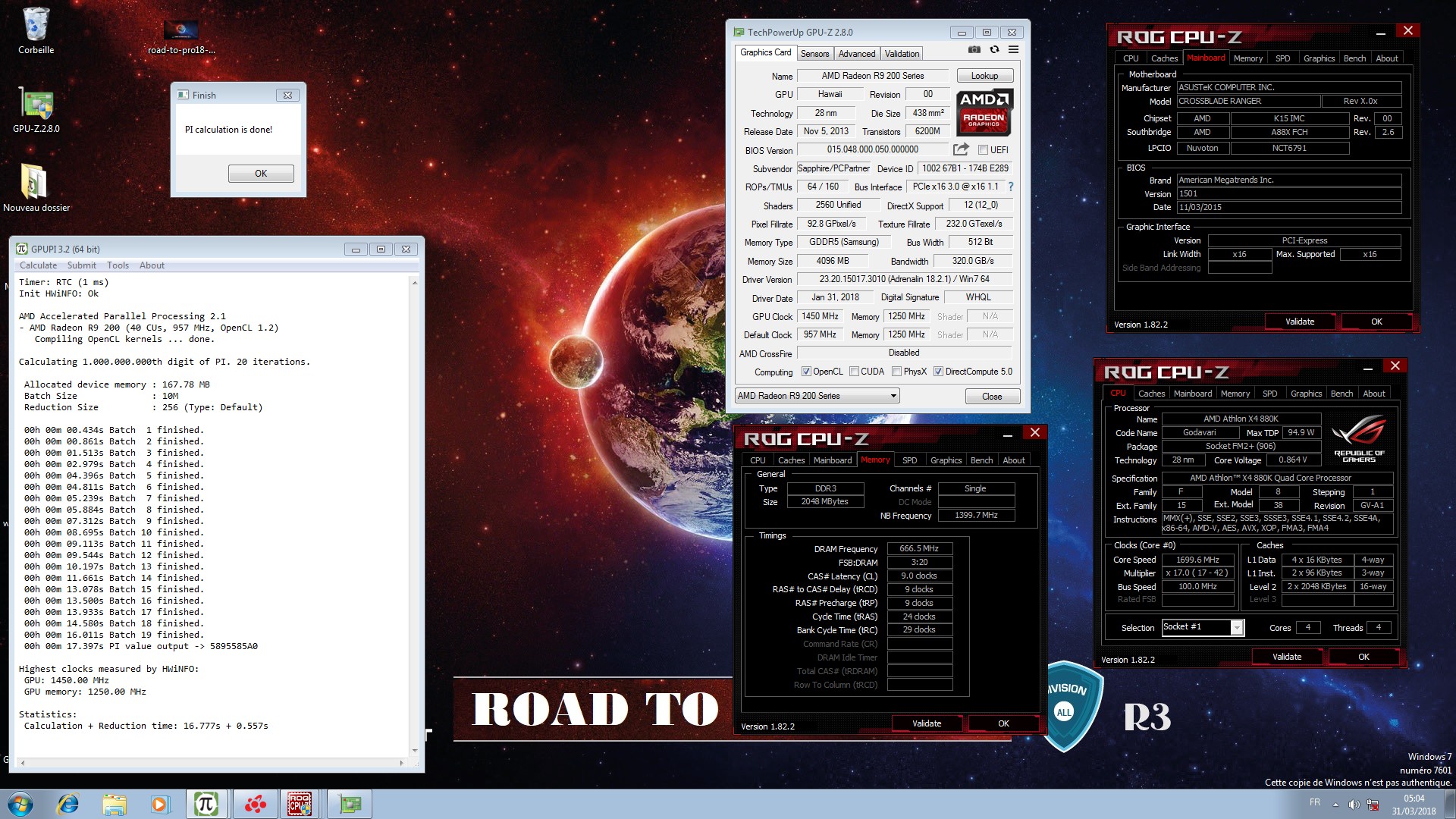The image size is (1456, 819).
Task: Click Validate in the Memory CPU-Z window
Action: pos(927,723)
